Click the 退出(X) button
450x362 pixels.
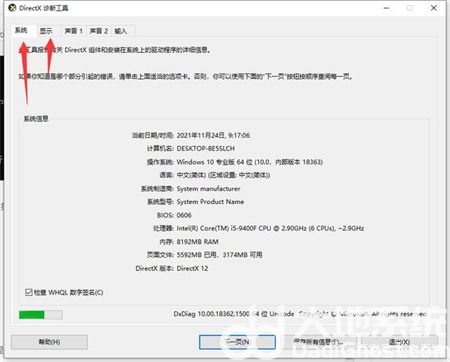[x=399, y=342]
